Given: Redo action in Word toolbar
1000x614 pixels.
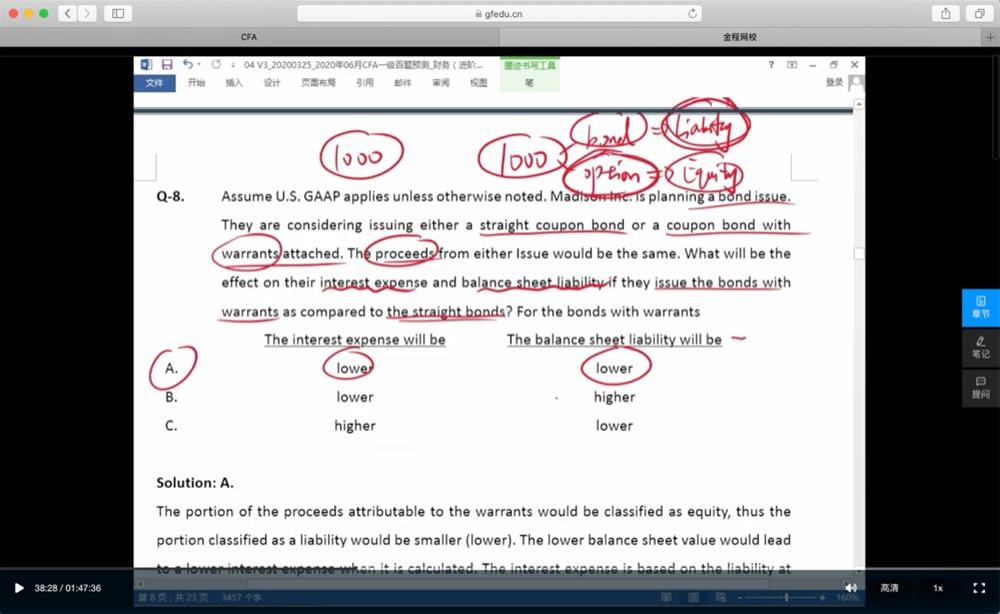Looking at the screenshot, I should click(216, 64).
